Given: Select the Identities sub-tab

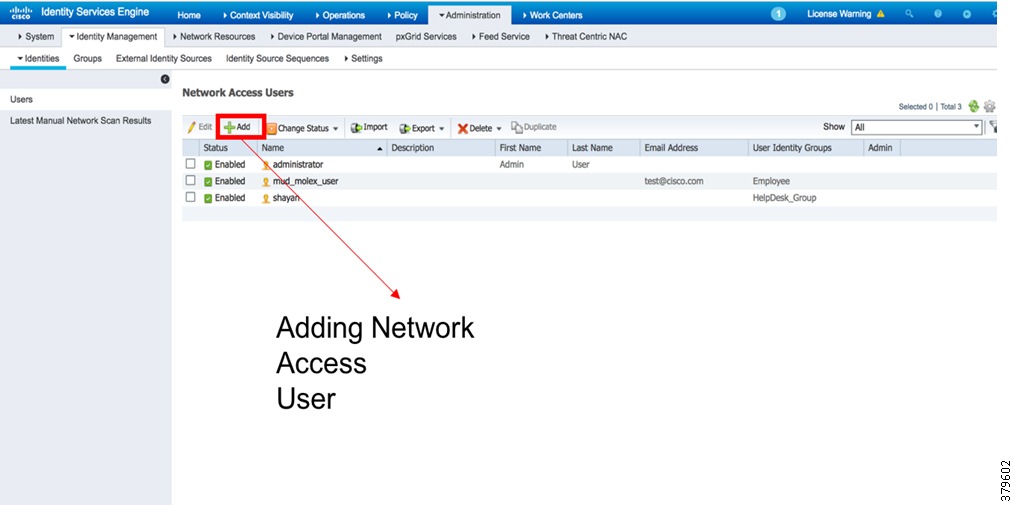Looking at the screenshot, I should [x=38, y=58].
